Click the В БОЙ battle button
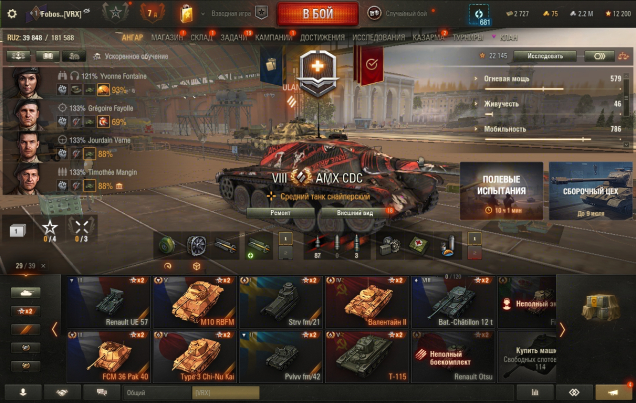 (318, 14)
